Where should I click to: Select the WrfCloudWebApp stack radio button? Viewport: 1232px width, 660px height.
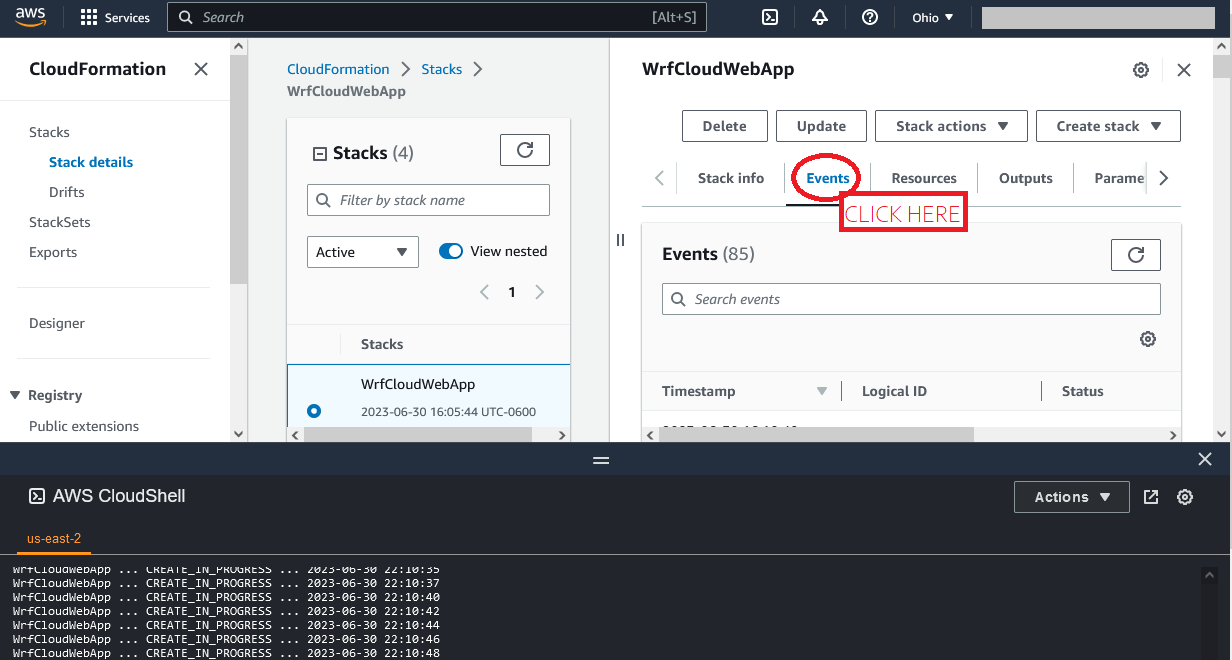pos(314,410)
